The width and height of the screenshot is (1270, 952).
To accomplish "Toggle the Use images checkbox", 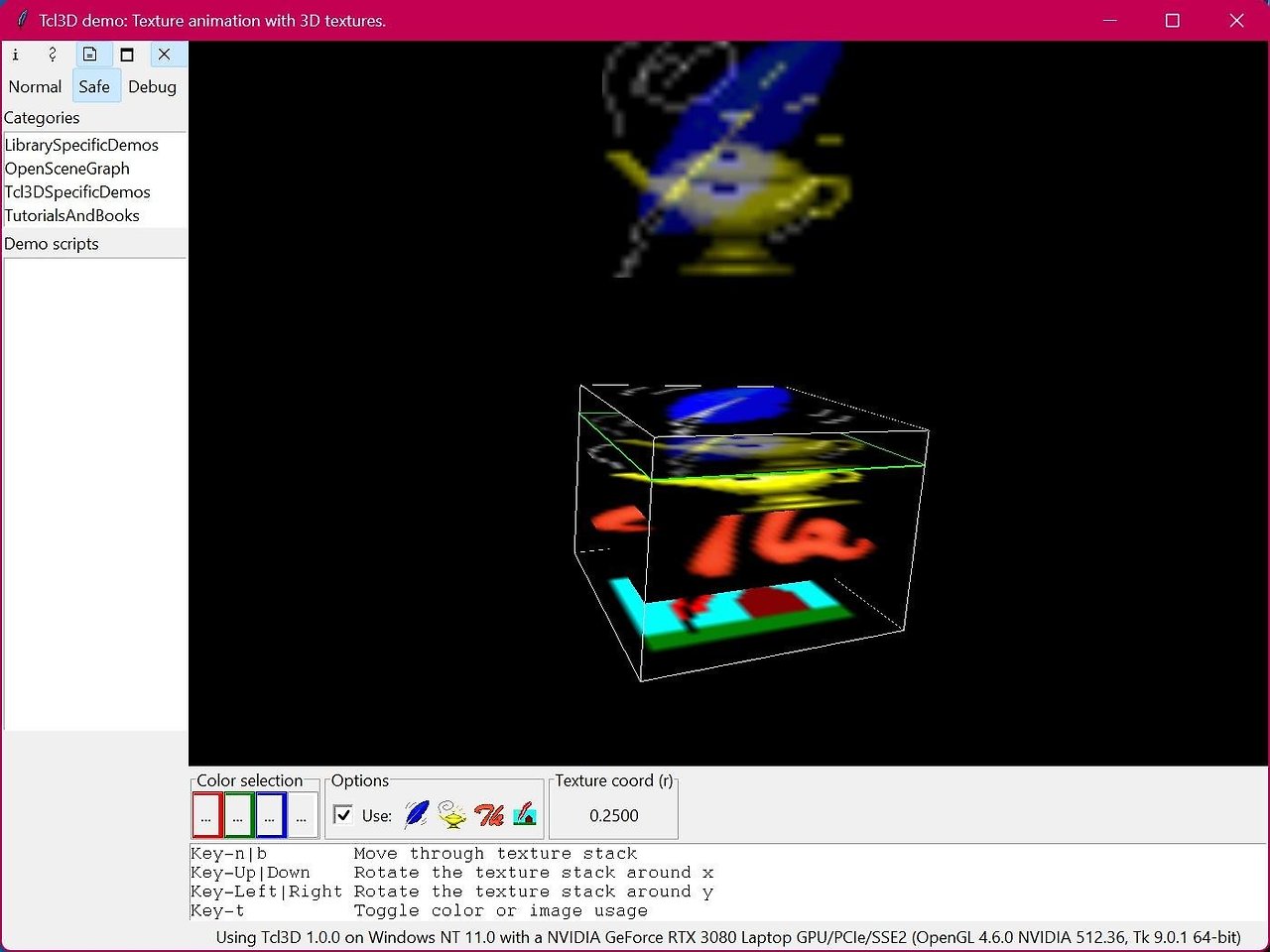I will tap(343, 815).
